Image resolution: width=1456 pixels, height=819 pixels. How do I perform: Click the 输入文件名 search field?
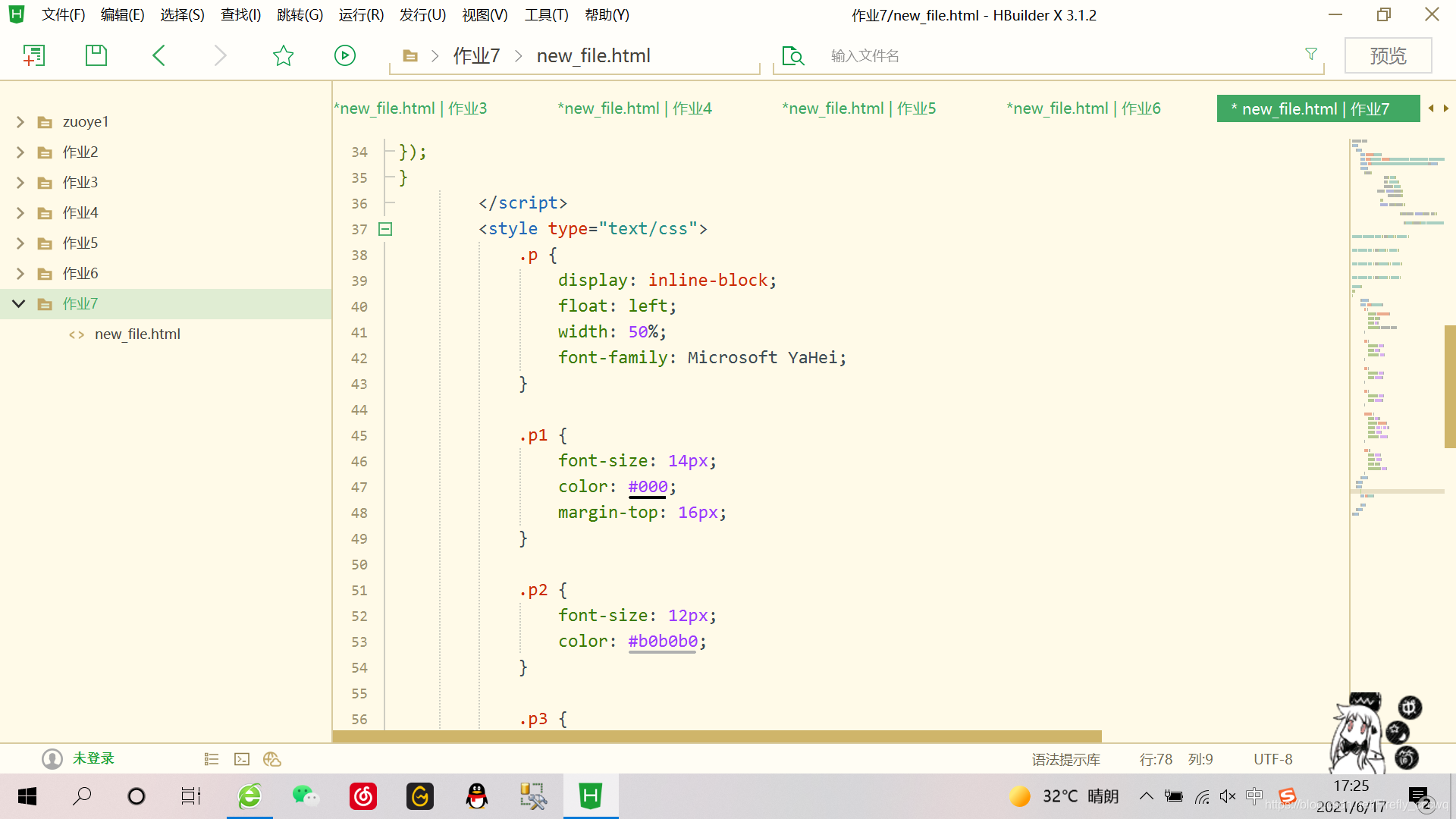(x=1062, y=56)
